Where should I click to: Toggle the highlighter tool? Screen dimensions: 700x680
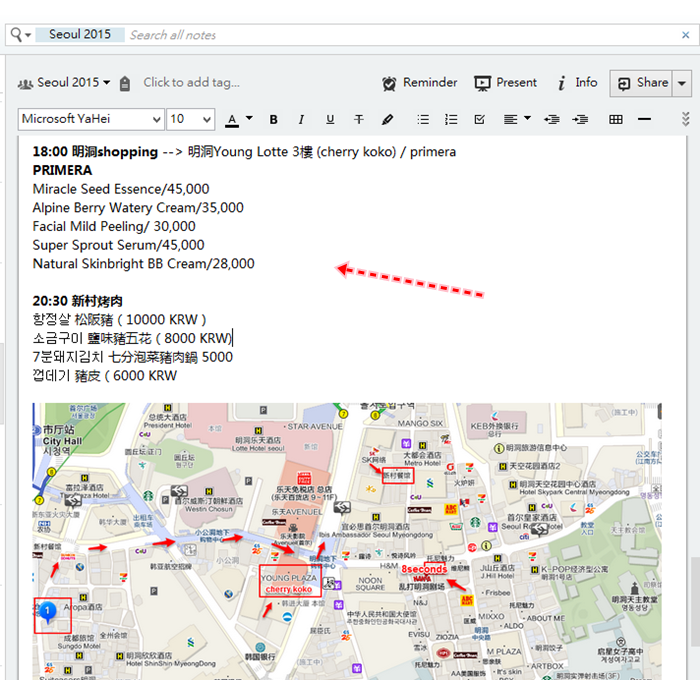coord(388,119)
